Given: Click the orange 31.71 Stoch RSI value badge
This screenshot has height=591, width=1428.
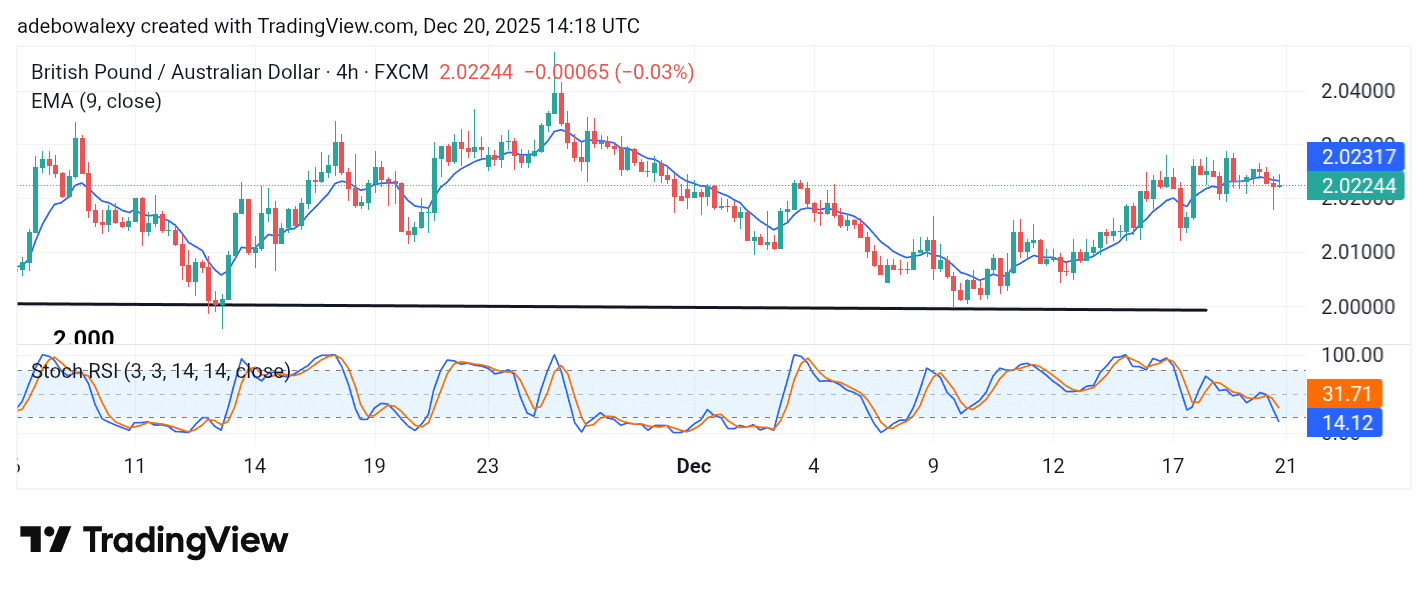Looking at the screenshot, I should point(1345,394).
